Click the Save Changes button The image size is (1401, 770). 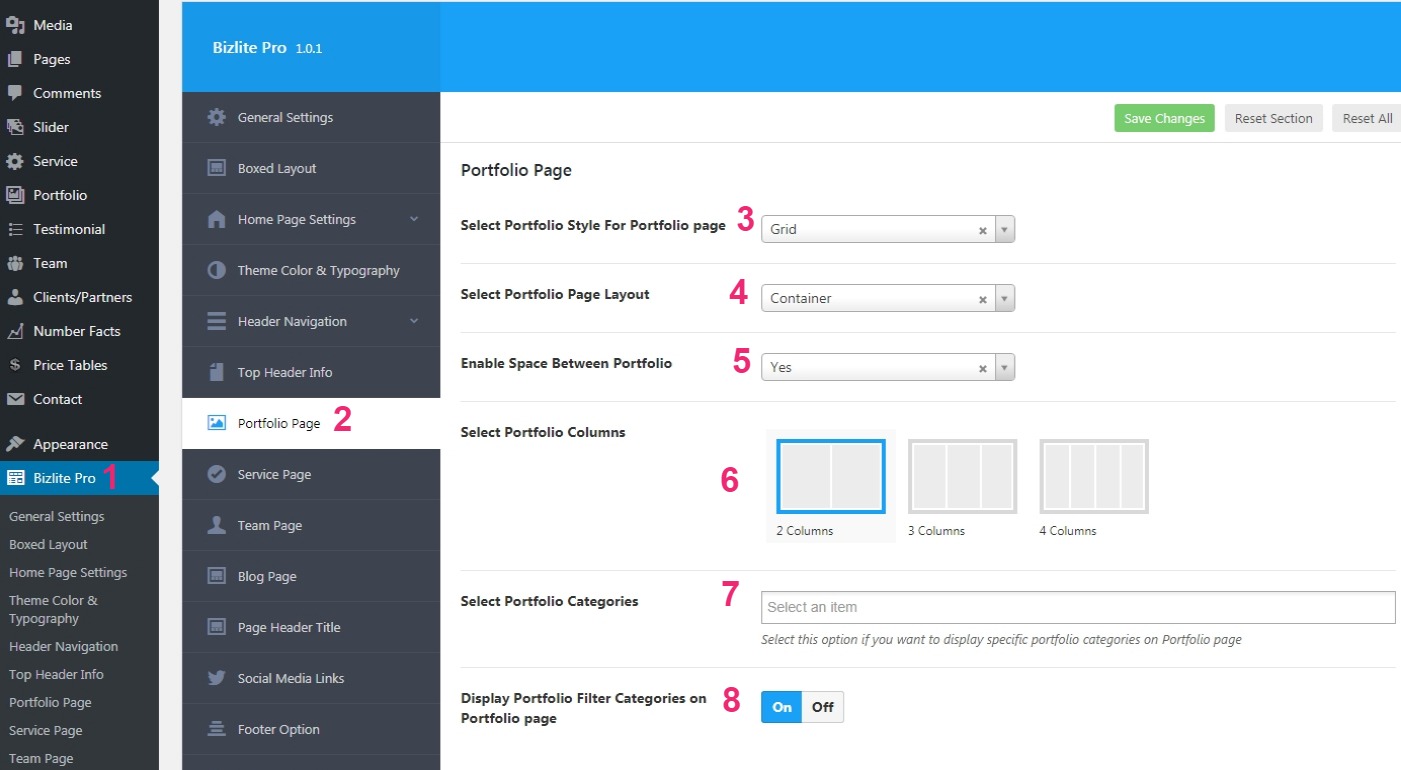click(x=1165, y=118)
